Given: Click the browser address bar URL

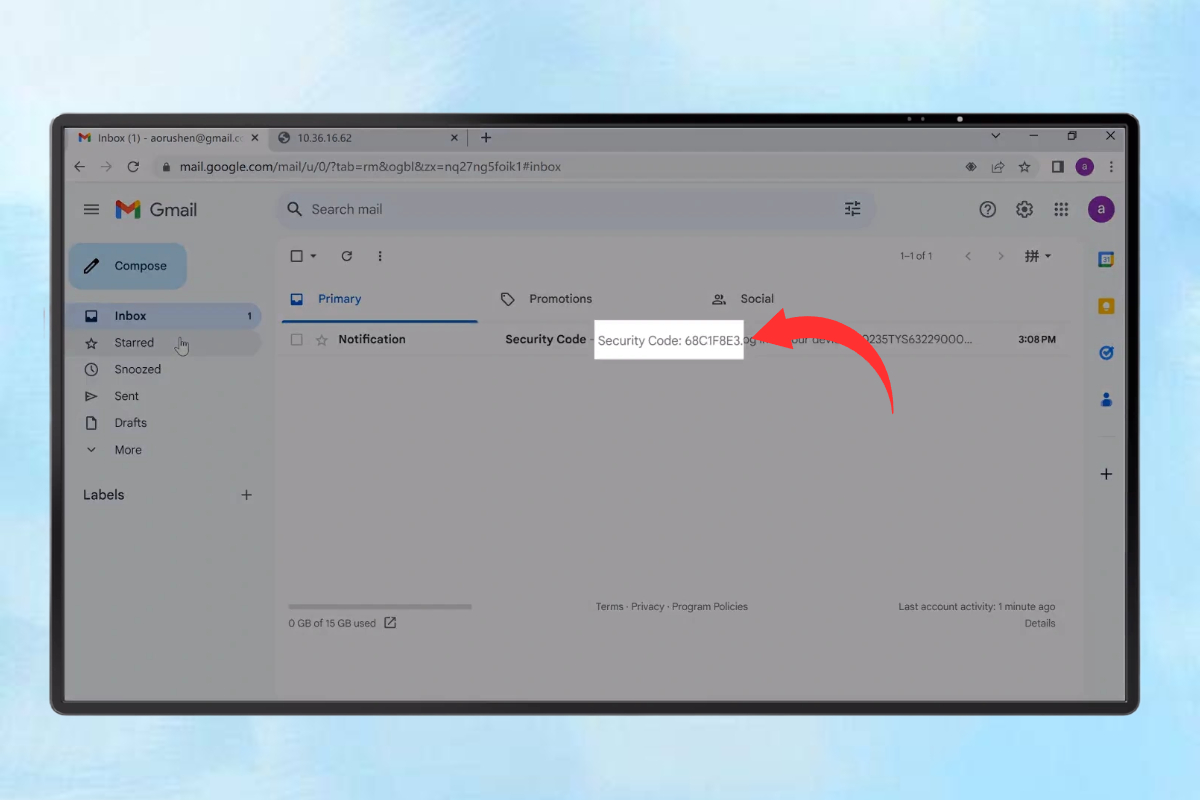Looking at the screenshot, I should click(370, 167).
